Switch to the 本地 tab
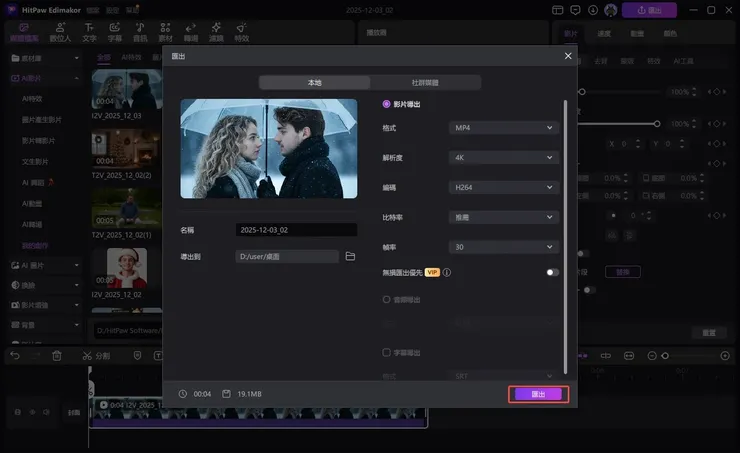This screenshot has width=740, height=453. pos(314,83)
